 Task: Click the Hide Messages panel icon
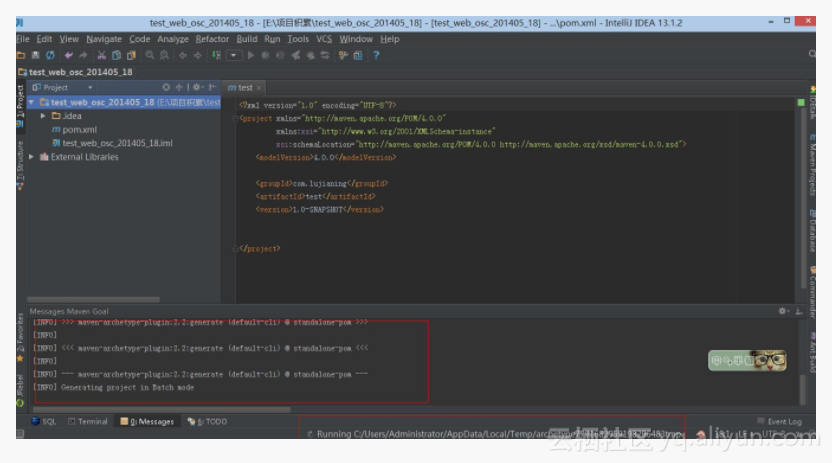(799, 311)
